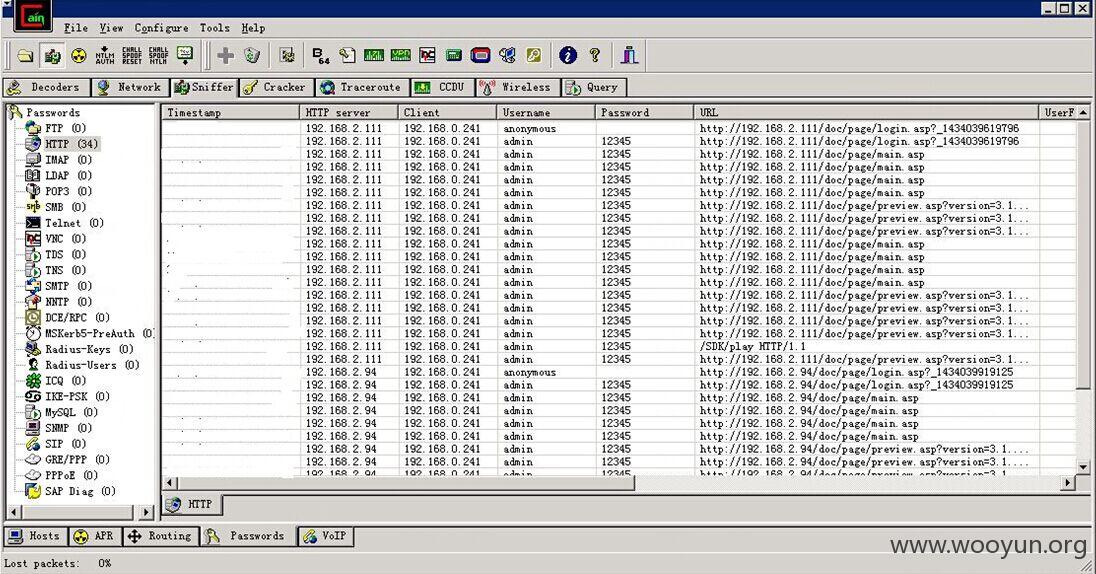Viewport: 1096px width, 574px height.
Task: Open the View menu
Action: point(111,28)
